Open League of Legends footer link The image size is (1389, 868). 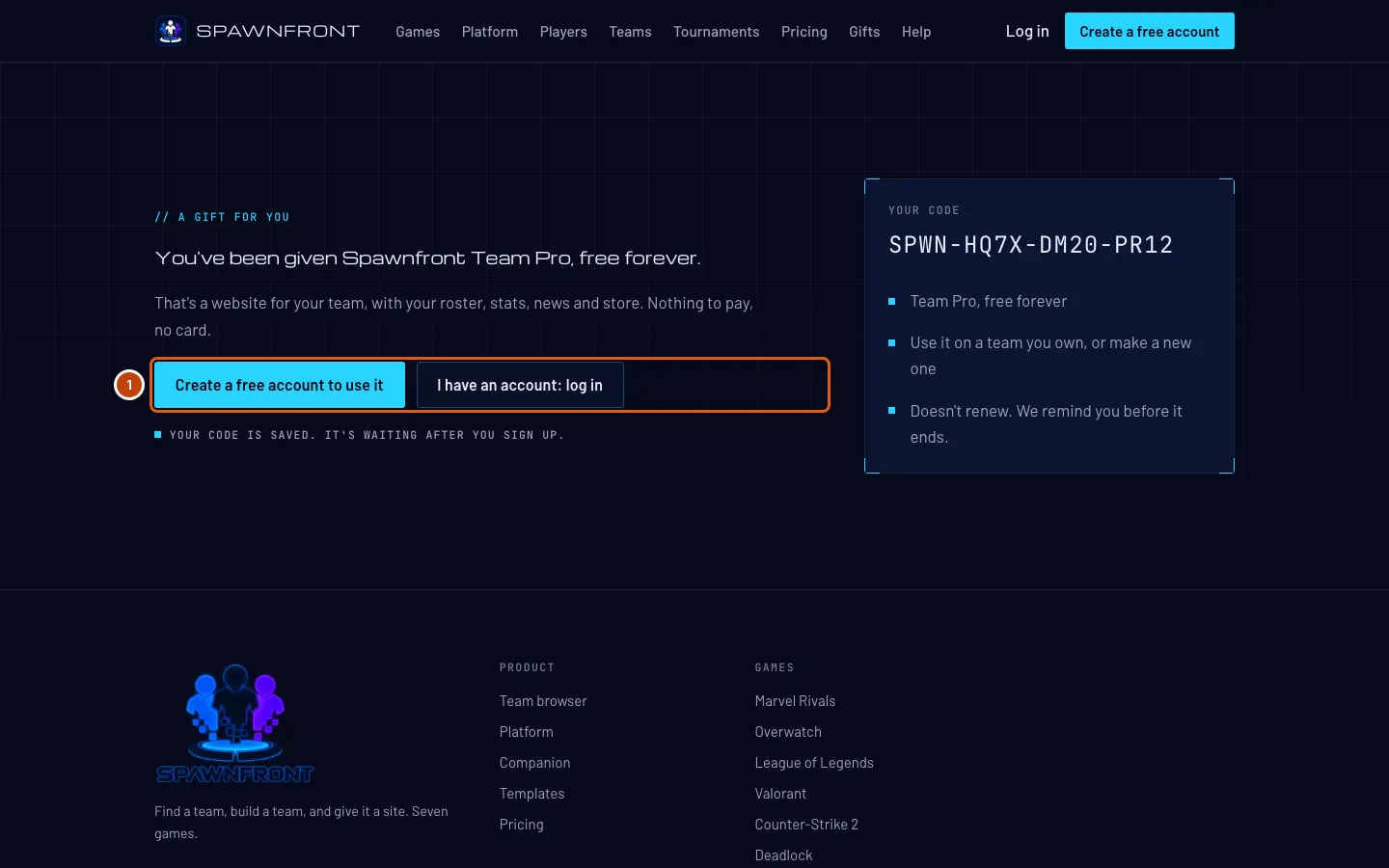[x=815, y=763]
